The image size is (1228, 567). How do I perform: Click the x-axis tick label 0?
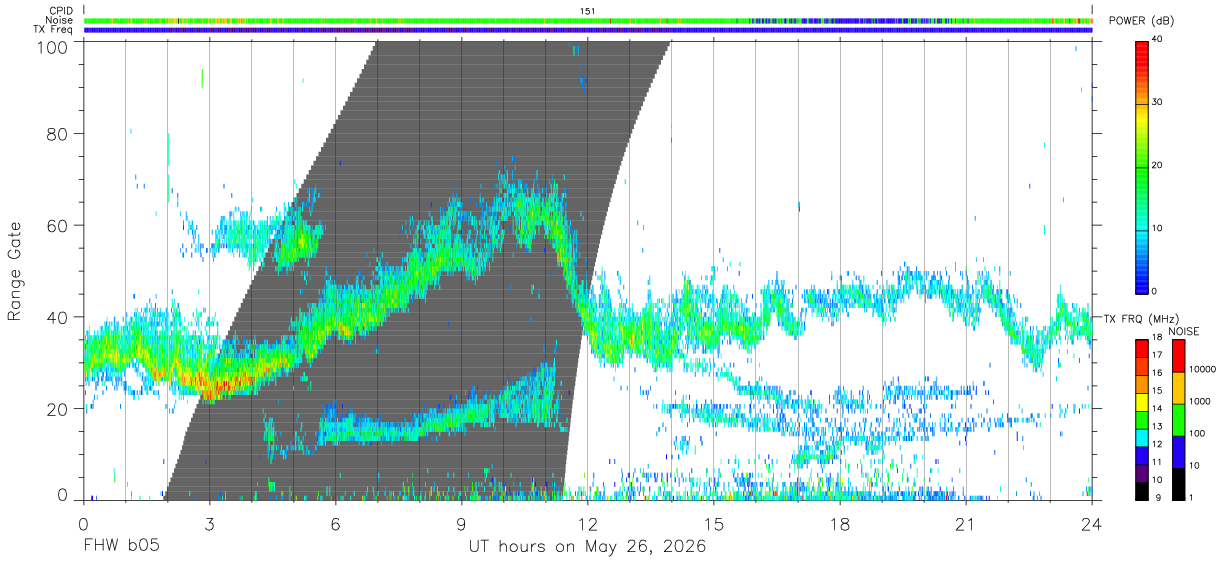click(x=83, y=525)
